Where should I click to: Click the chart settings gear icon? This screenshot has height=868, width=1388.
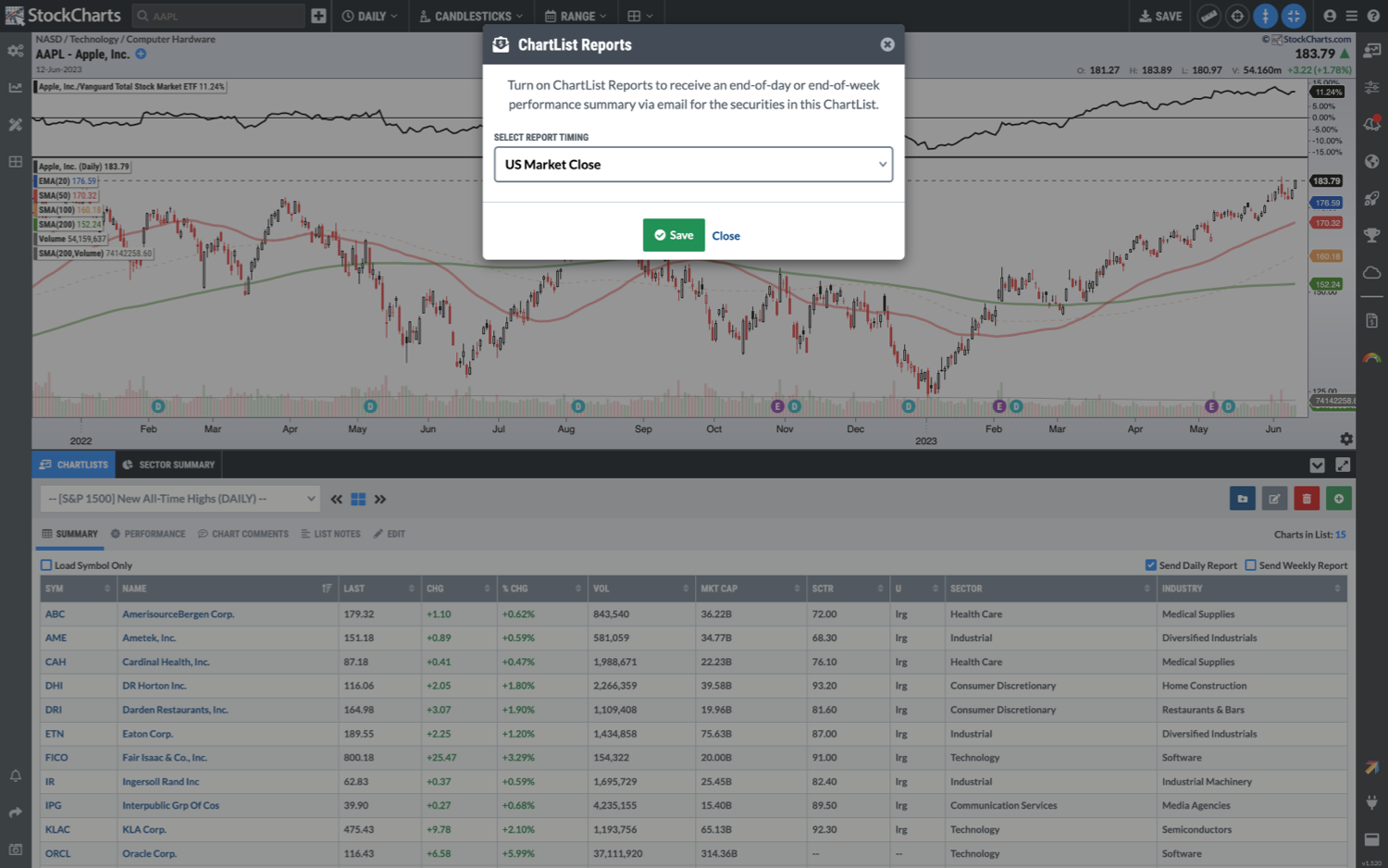pyautogui.click(x=1346, y=440)
